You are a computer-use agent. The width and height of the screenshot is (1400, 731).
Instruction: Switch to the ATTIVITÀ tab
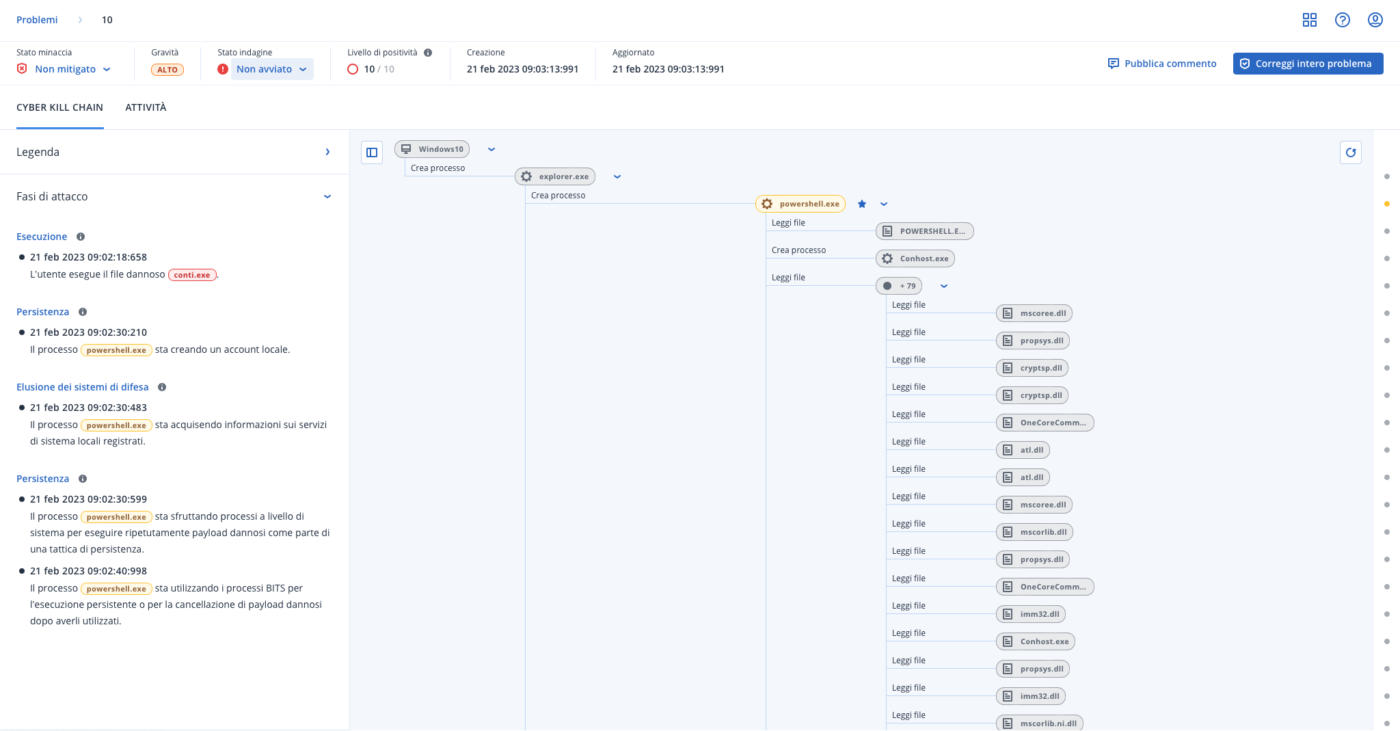click(146, 107)
